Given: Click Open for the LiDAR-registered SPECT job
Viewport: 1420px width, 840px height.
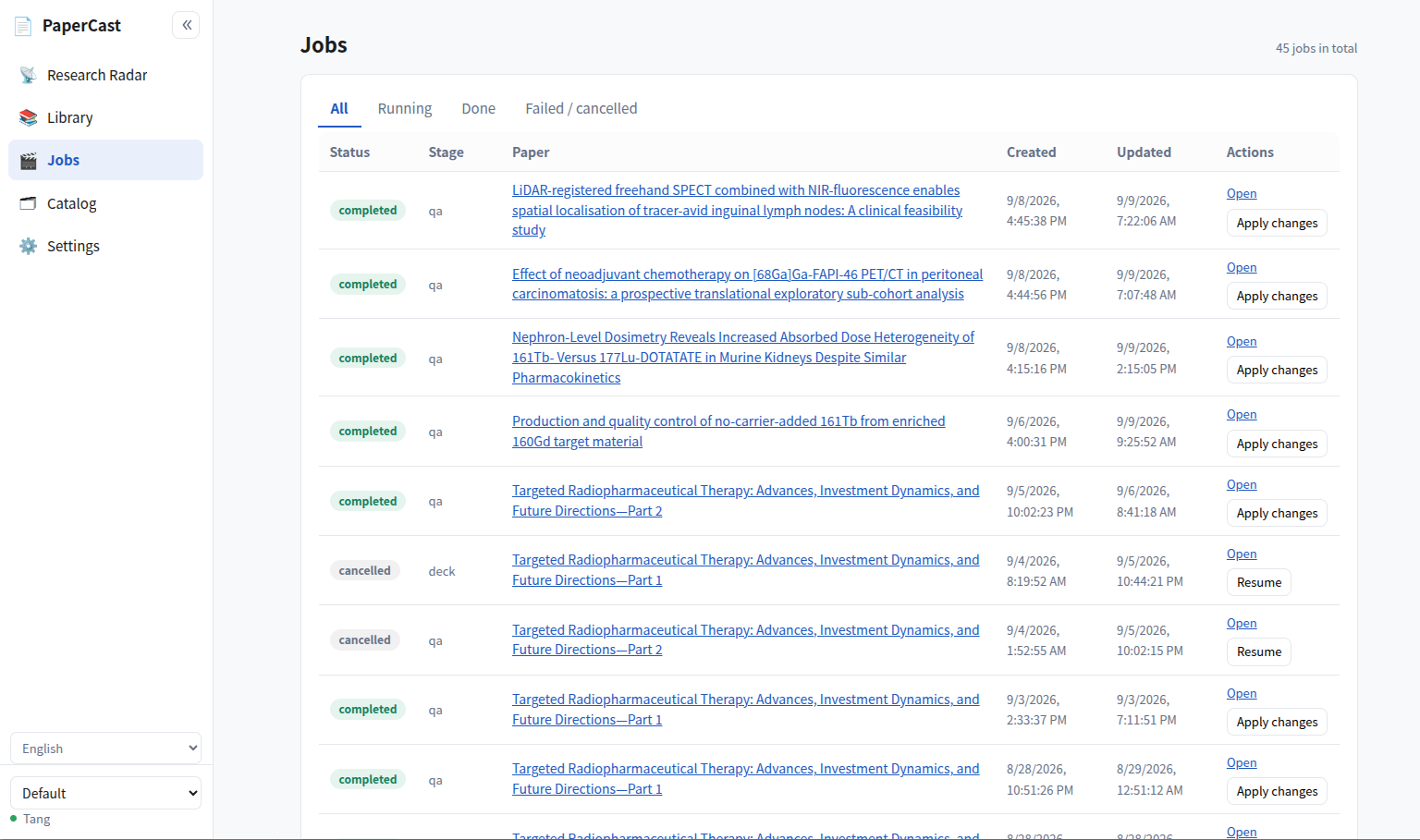Looking at the screenshot, I should [1242, 193].
